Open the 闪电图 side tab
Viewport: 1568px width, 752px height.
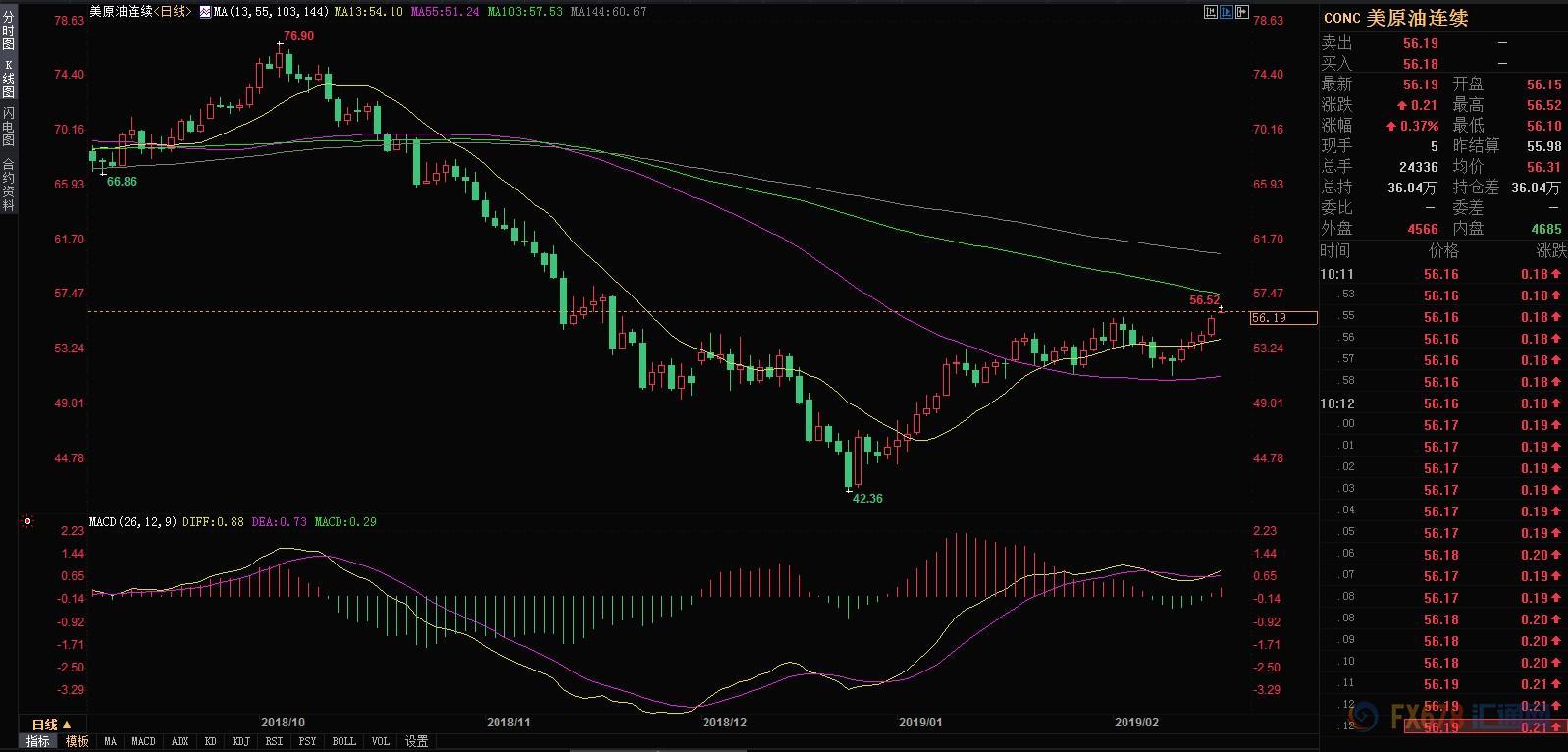(8, 127)
